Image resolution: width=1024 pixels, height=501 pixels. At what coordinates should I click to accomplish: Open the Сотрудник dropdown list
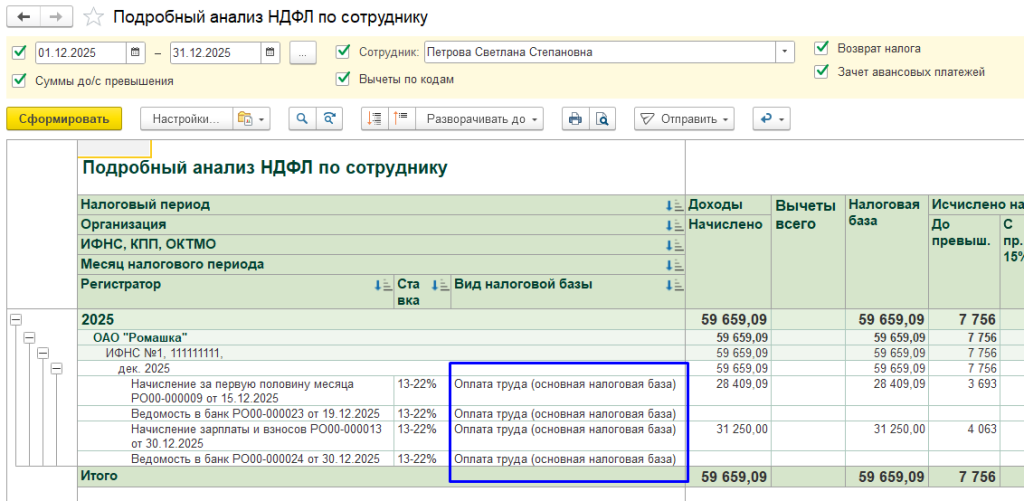point(785,52)
